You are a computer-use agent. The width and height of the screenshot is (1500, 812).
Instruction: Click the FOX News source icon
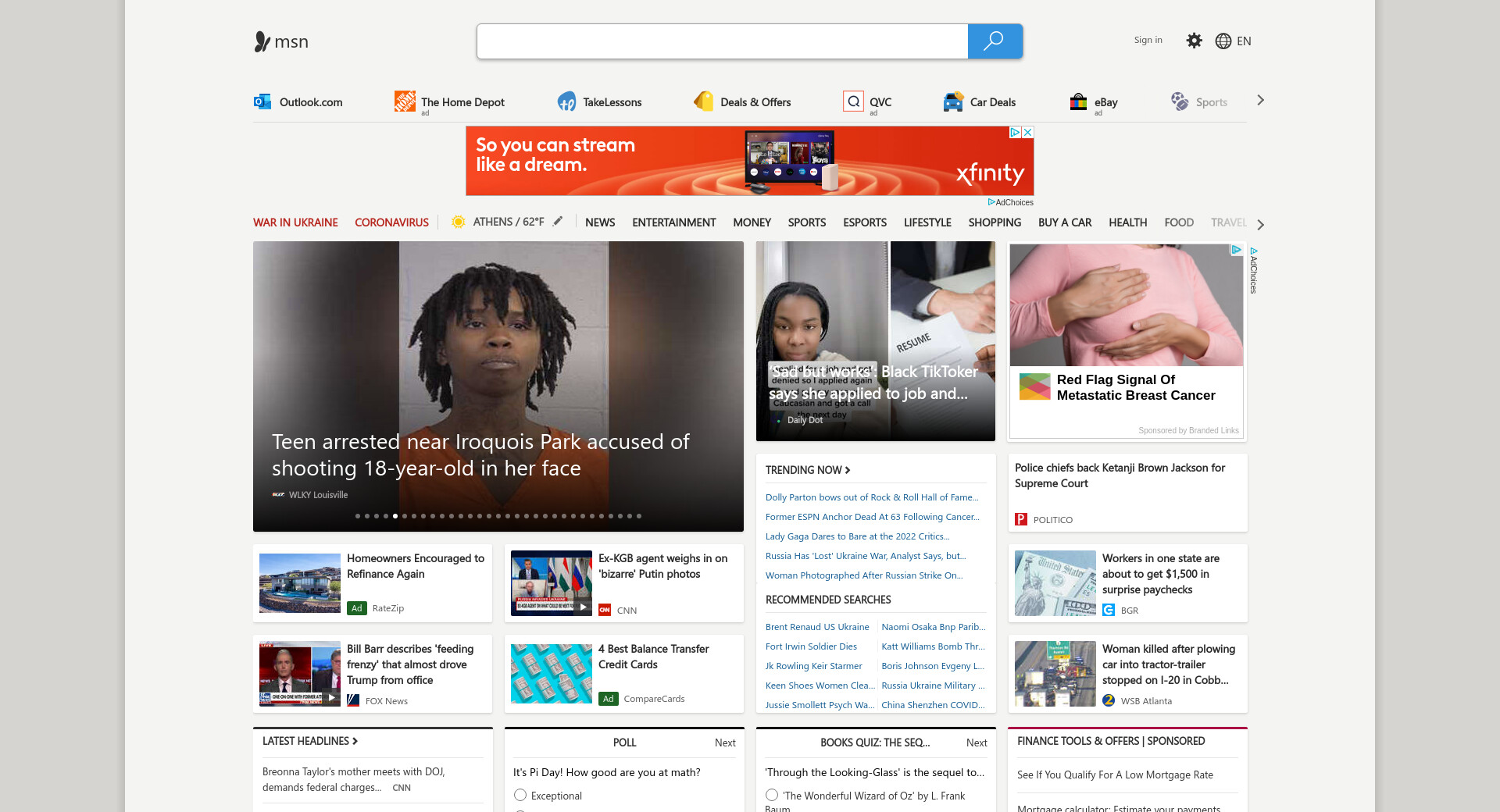[353, 700]
